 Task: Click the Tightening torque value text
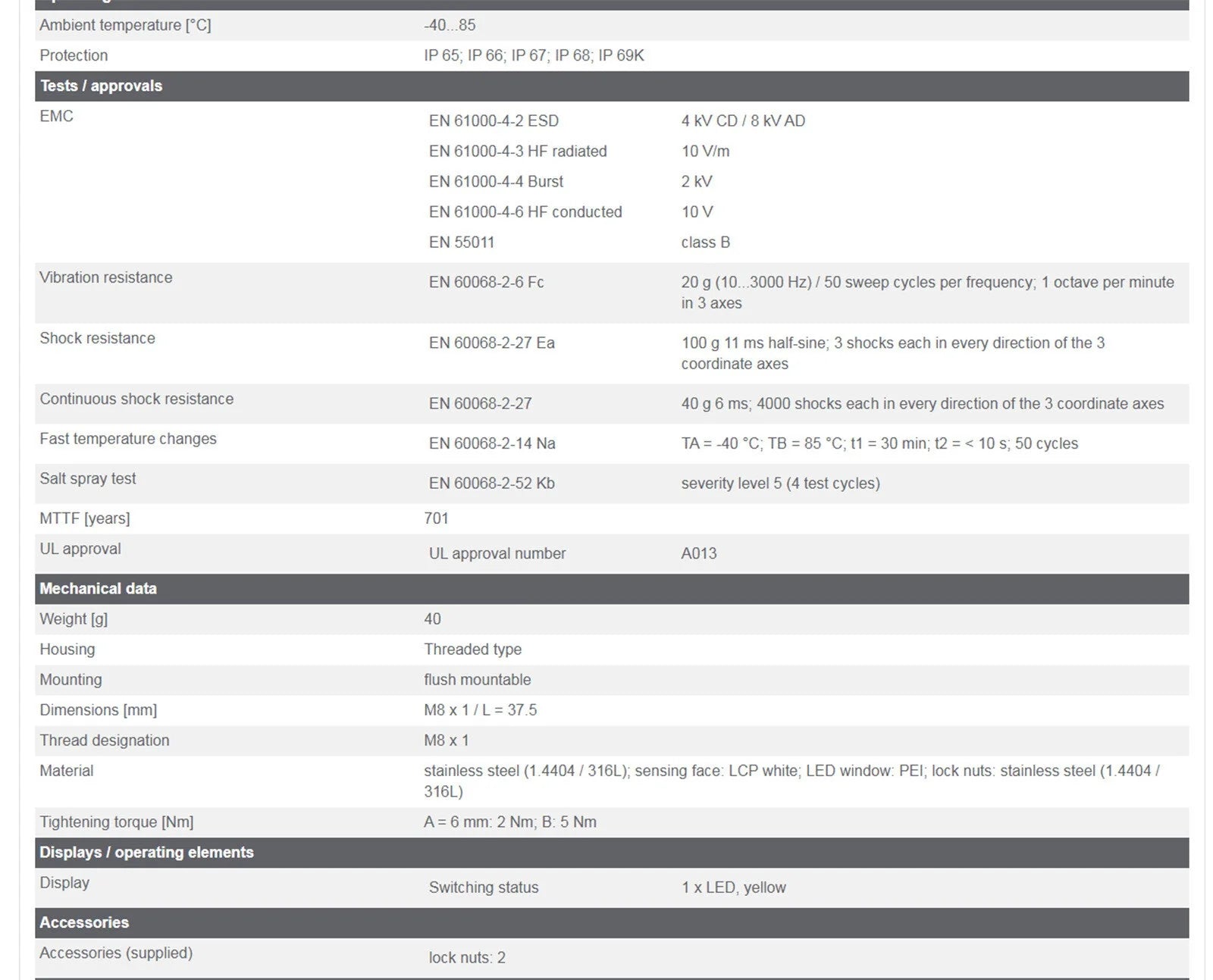click(510, 822)
